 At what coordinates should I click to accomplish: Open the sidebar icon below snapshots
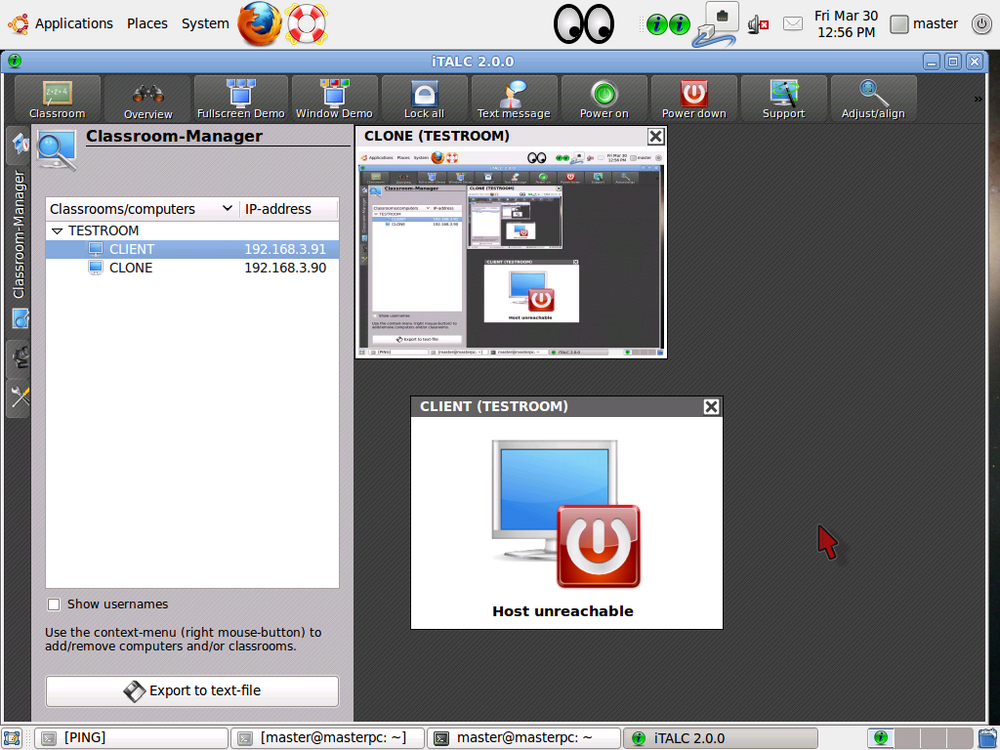tap(18, 359)
